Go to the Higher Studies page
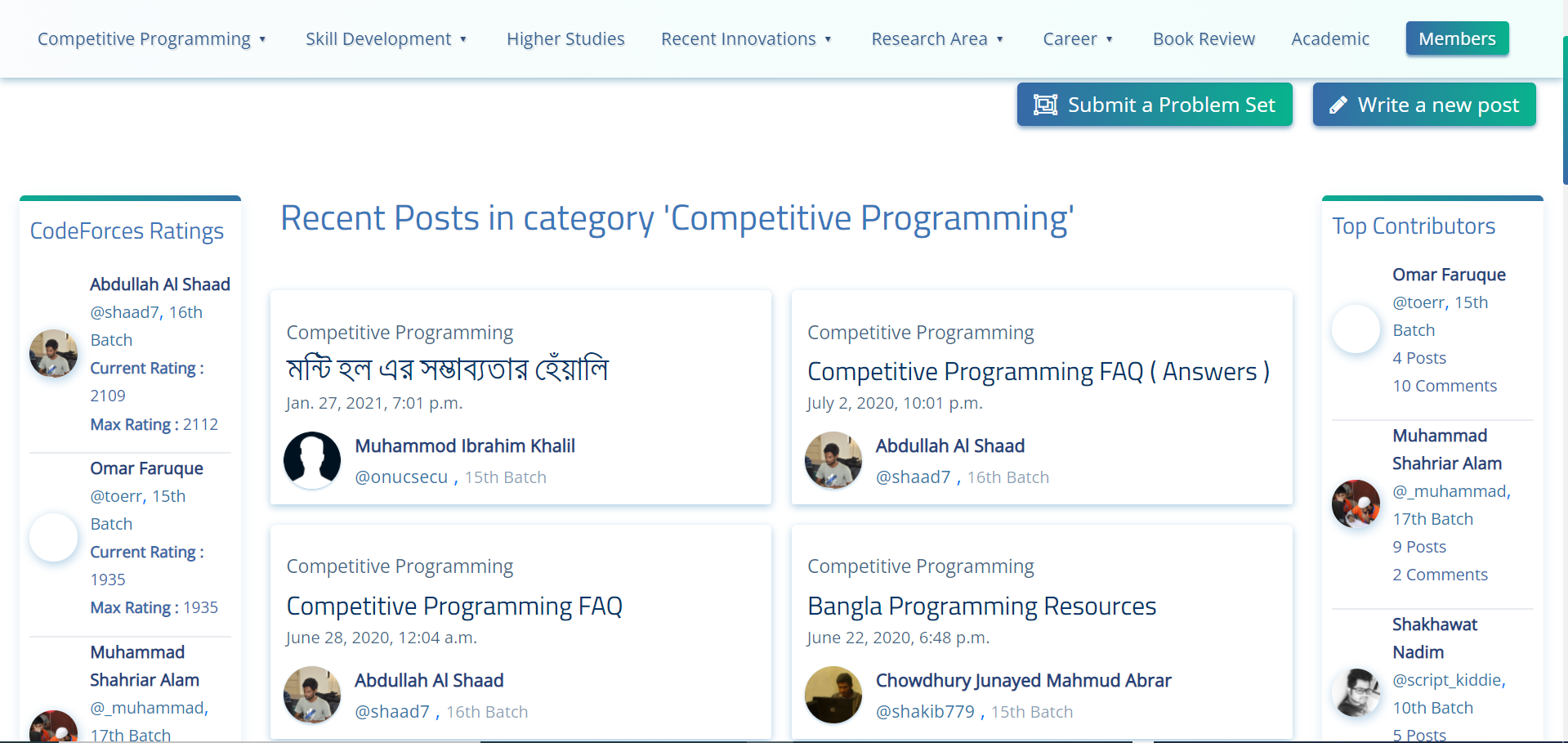 click(565, 39)
